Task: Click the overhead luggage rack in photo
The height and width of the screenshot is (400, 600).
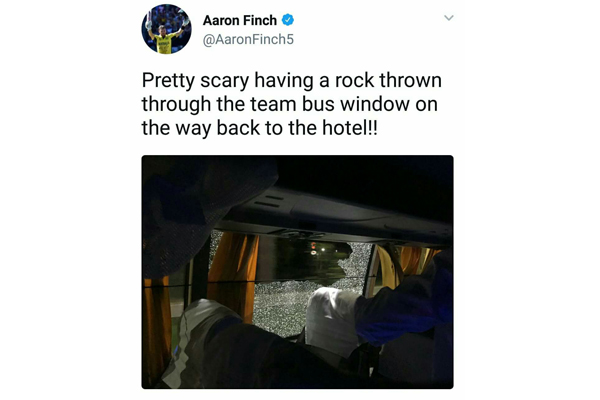Action: coord(337,216)
